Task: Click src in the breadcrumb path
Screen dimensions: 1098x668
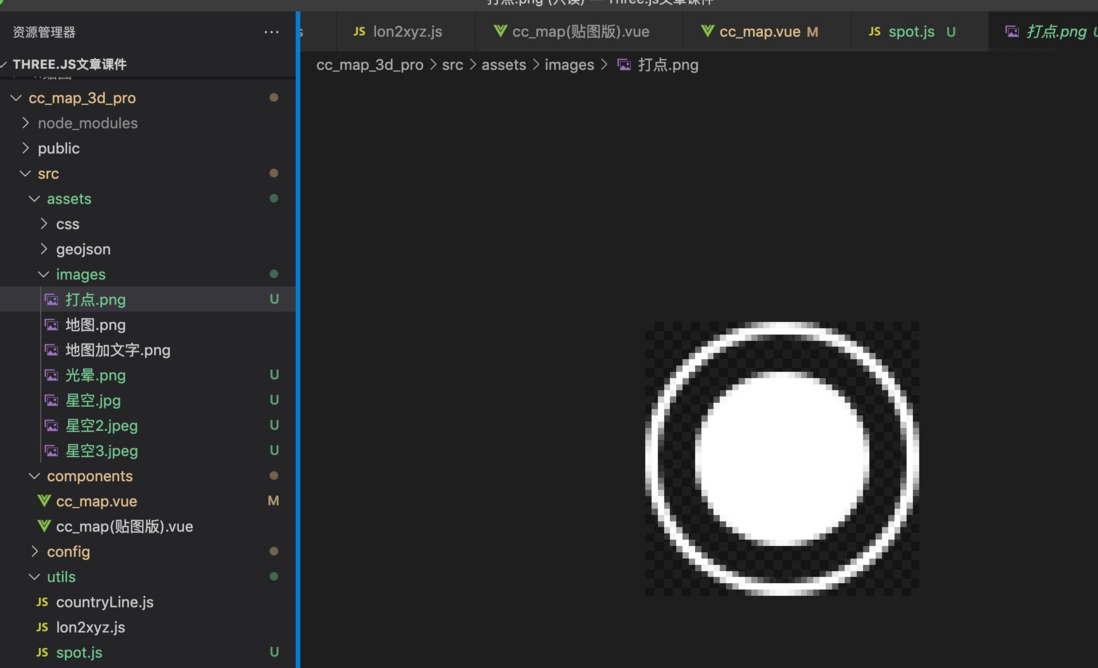Action: pos(452,65)
